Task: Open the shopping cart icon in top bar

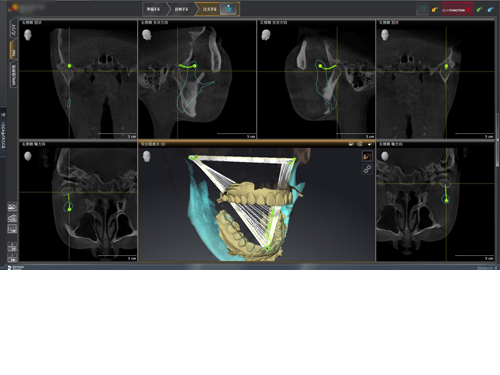Action: click(x=422, y=9)
